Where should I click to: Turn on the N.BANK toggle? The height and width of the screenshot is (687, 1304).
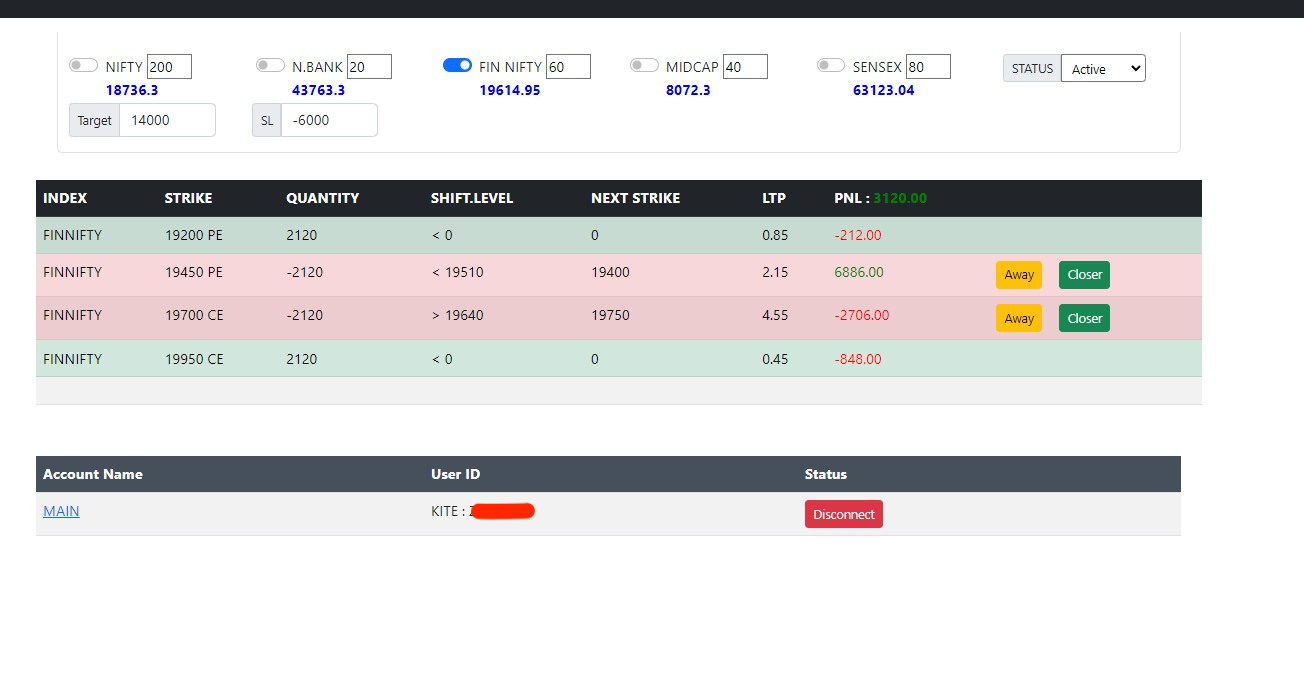(270, 66)
